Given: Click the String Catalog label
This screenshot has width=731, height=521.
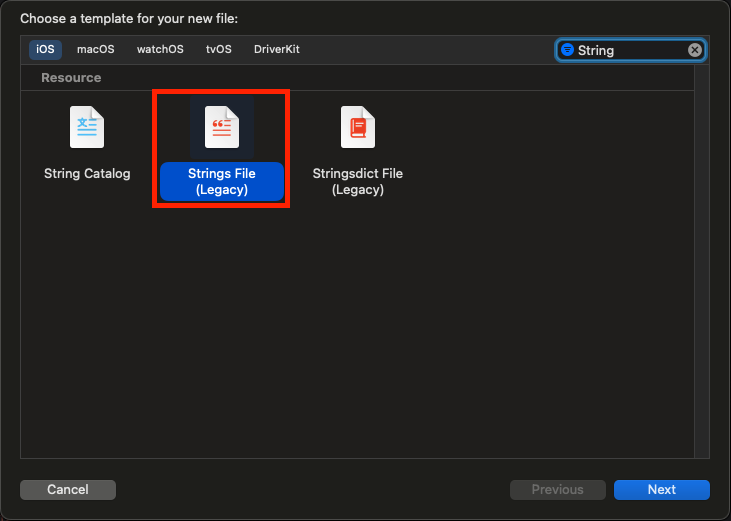Looking at the screenshot, I should pos(87,173).
